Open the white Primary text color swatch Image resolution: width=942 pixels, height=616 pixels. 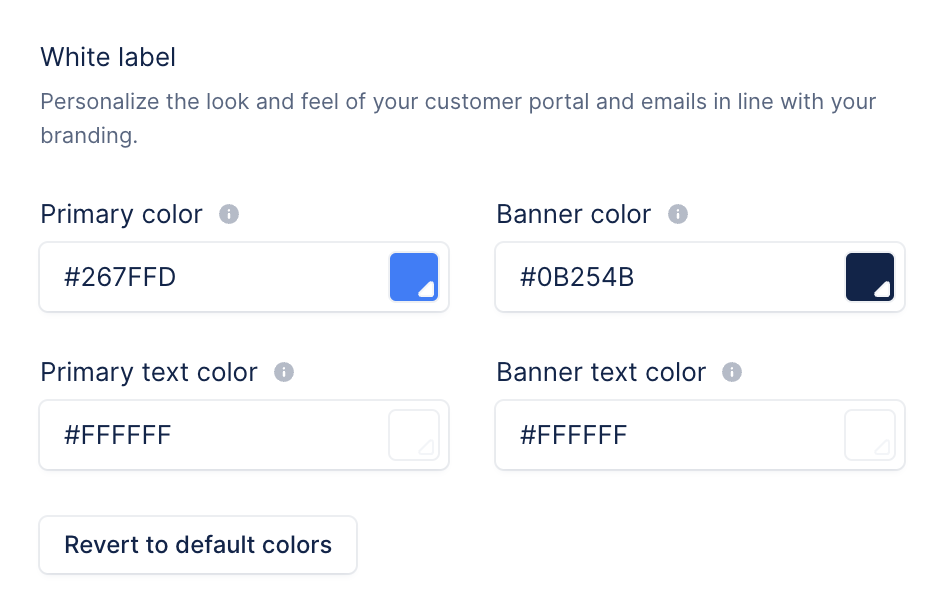(x=413, y=435)
